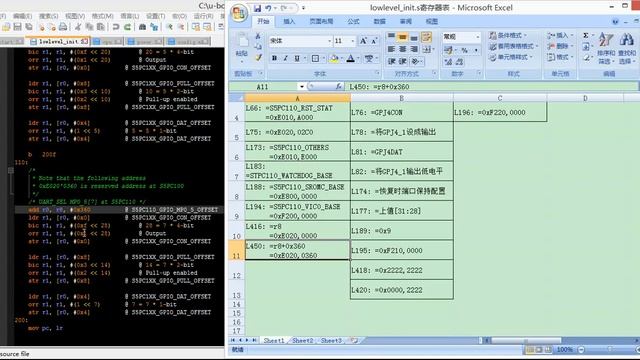Open the font size dropdown

(x=353, y=41)
